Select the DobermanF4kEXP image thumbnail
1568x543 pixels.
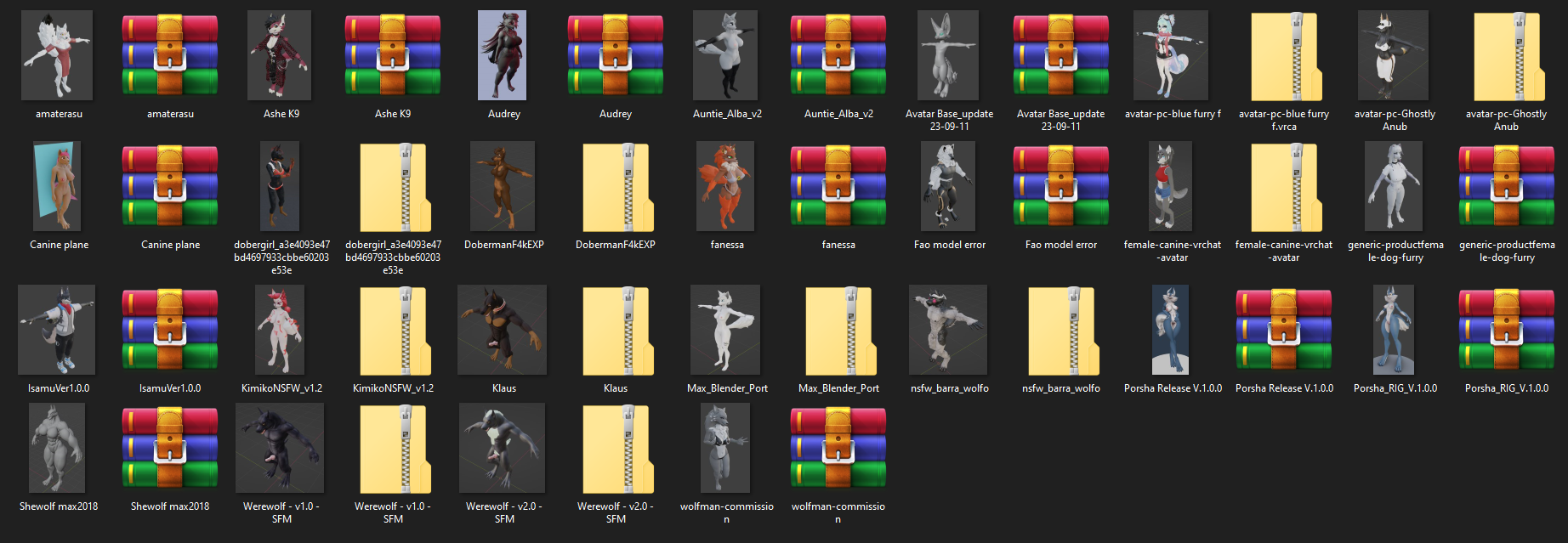coord(503,186)
